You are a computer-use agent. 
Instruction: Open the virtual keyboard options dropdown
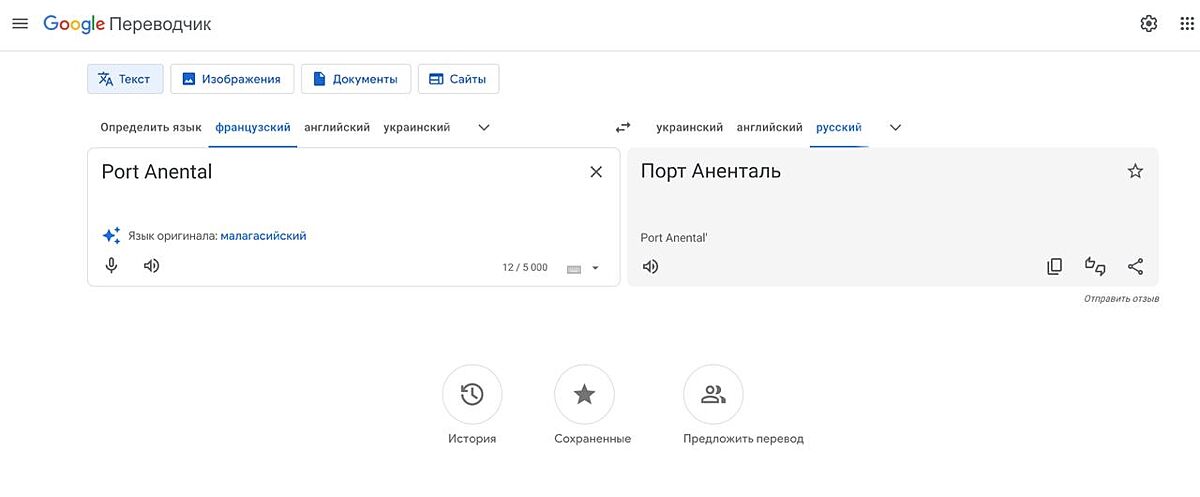click(596, 268)
